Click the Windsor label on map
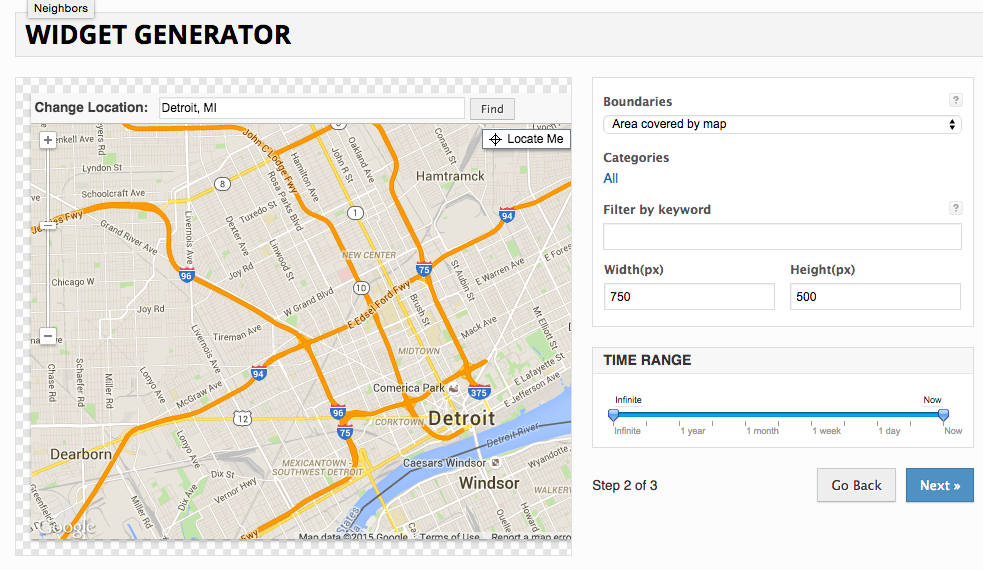Image resolution: width=983 pixels, height=570 pixels. [x=489, y=483]
